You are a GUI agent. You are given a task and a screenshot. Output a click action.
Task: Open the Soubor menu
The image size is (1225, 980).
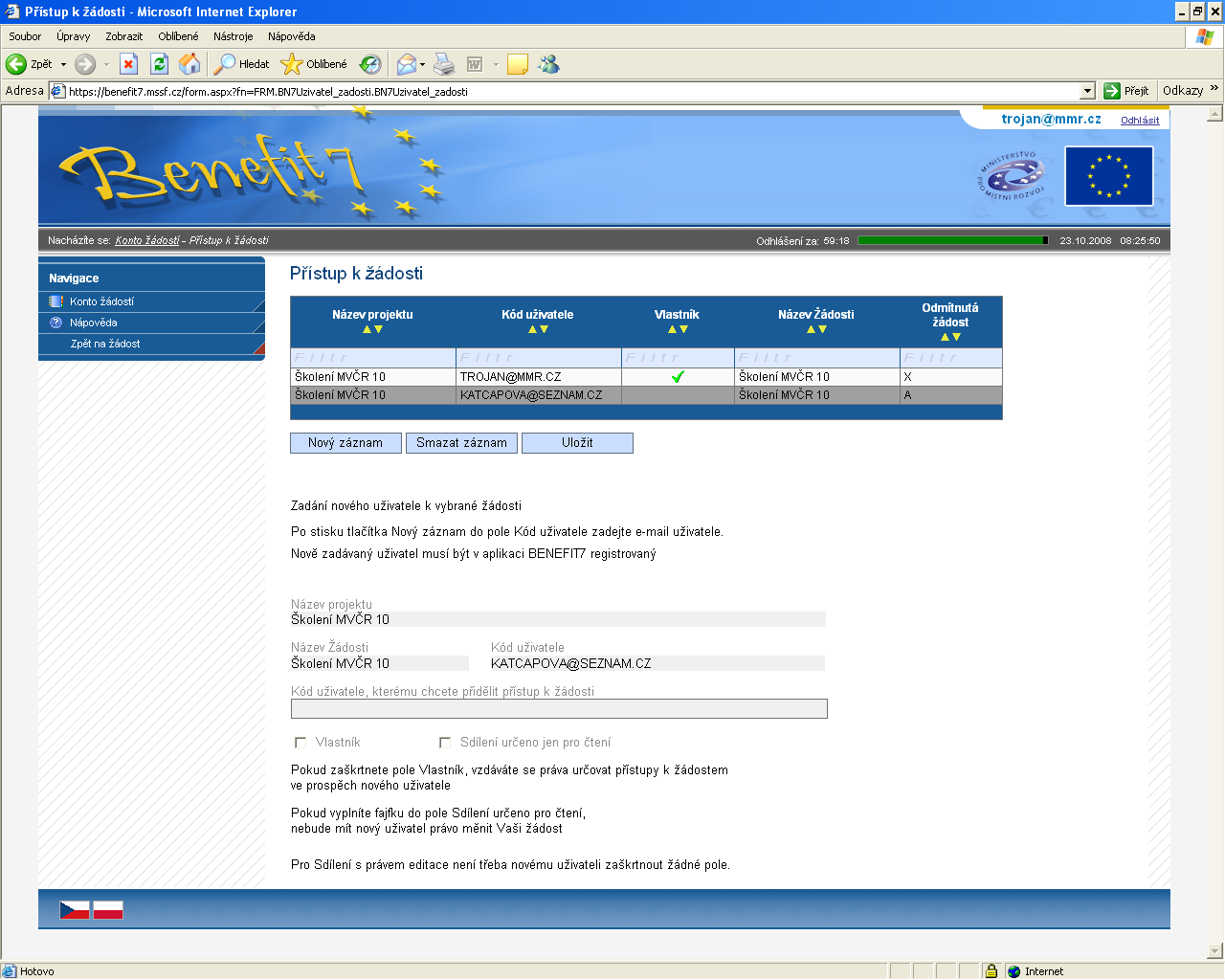[x=25, y=36]
